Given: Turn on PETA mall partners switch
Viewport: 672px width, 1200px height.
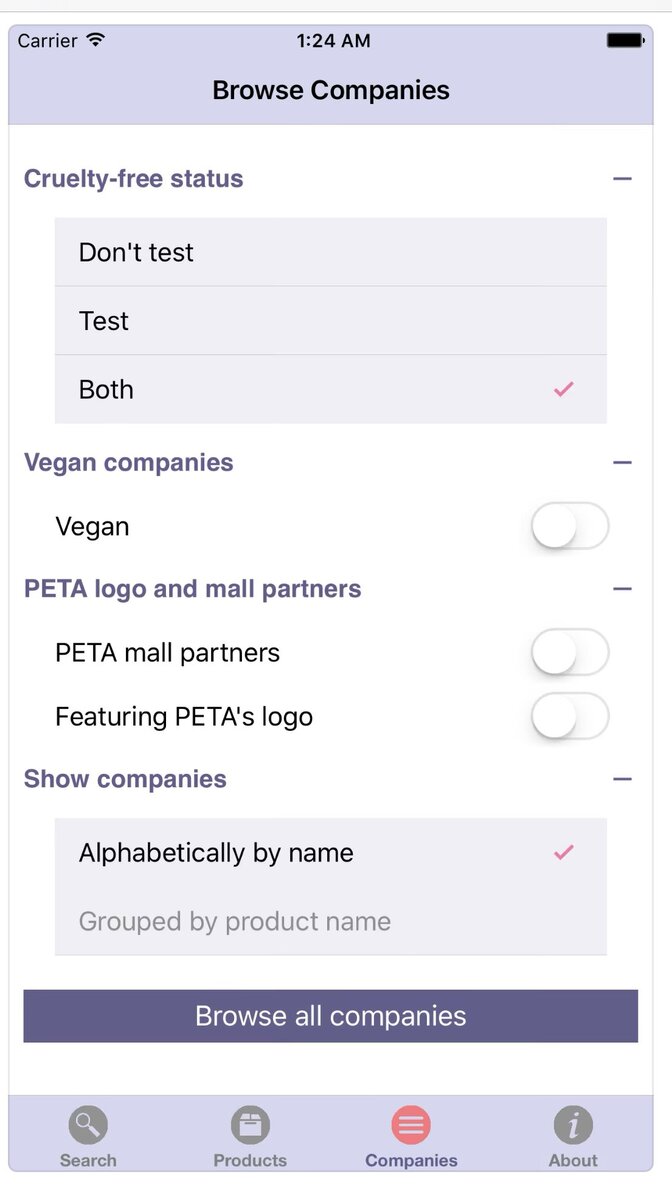Looking at the screenshot, I should pyautogui.click(x=570, y=653).
